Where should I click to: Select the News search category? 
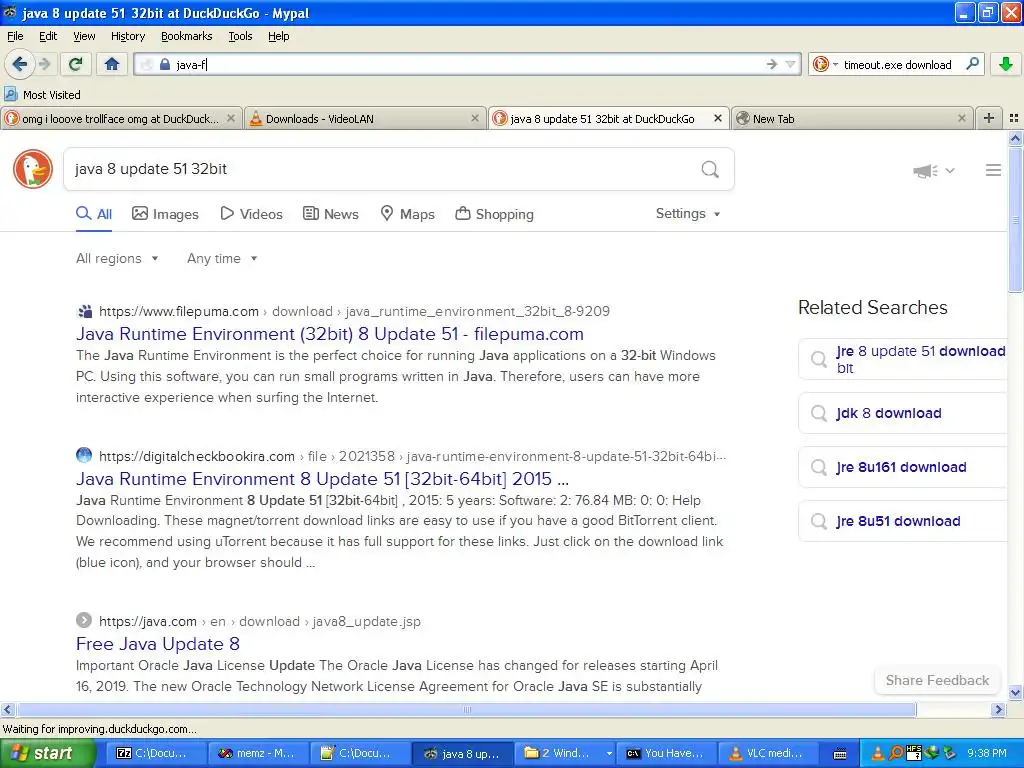click(330, 214)
